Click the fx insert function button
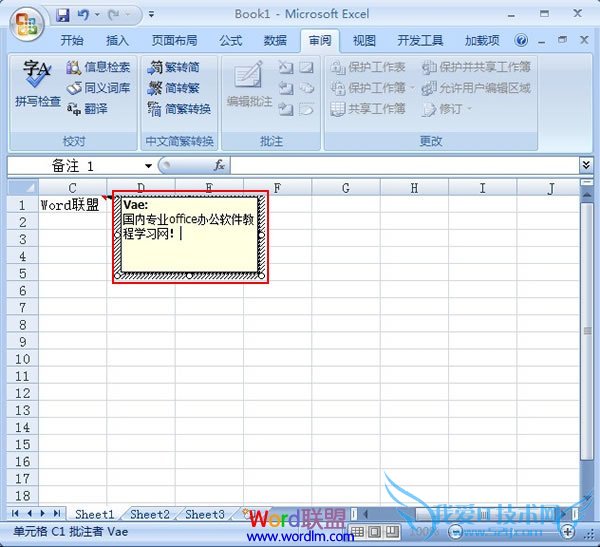600x547 pixels. 219,165
